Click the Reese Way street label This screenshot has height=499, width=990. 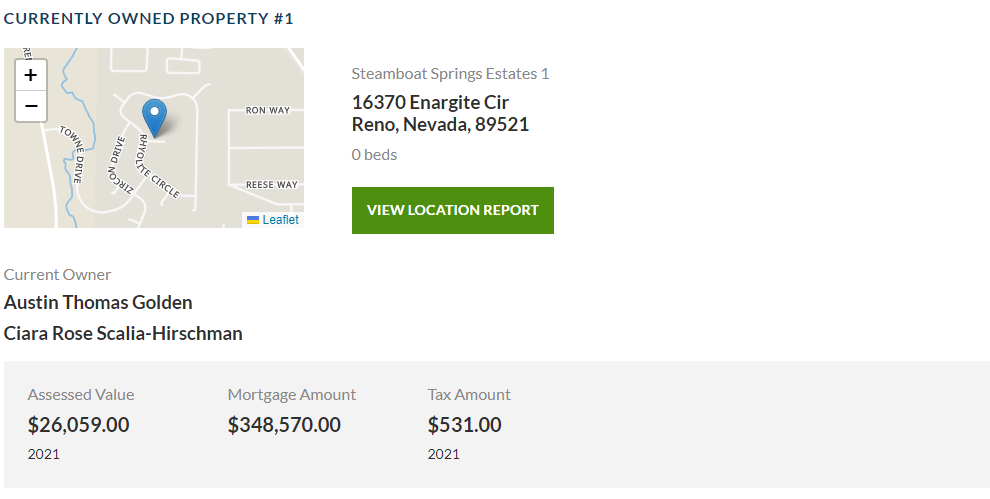271,184
